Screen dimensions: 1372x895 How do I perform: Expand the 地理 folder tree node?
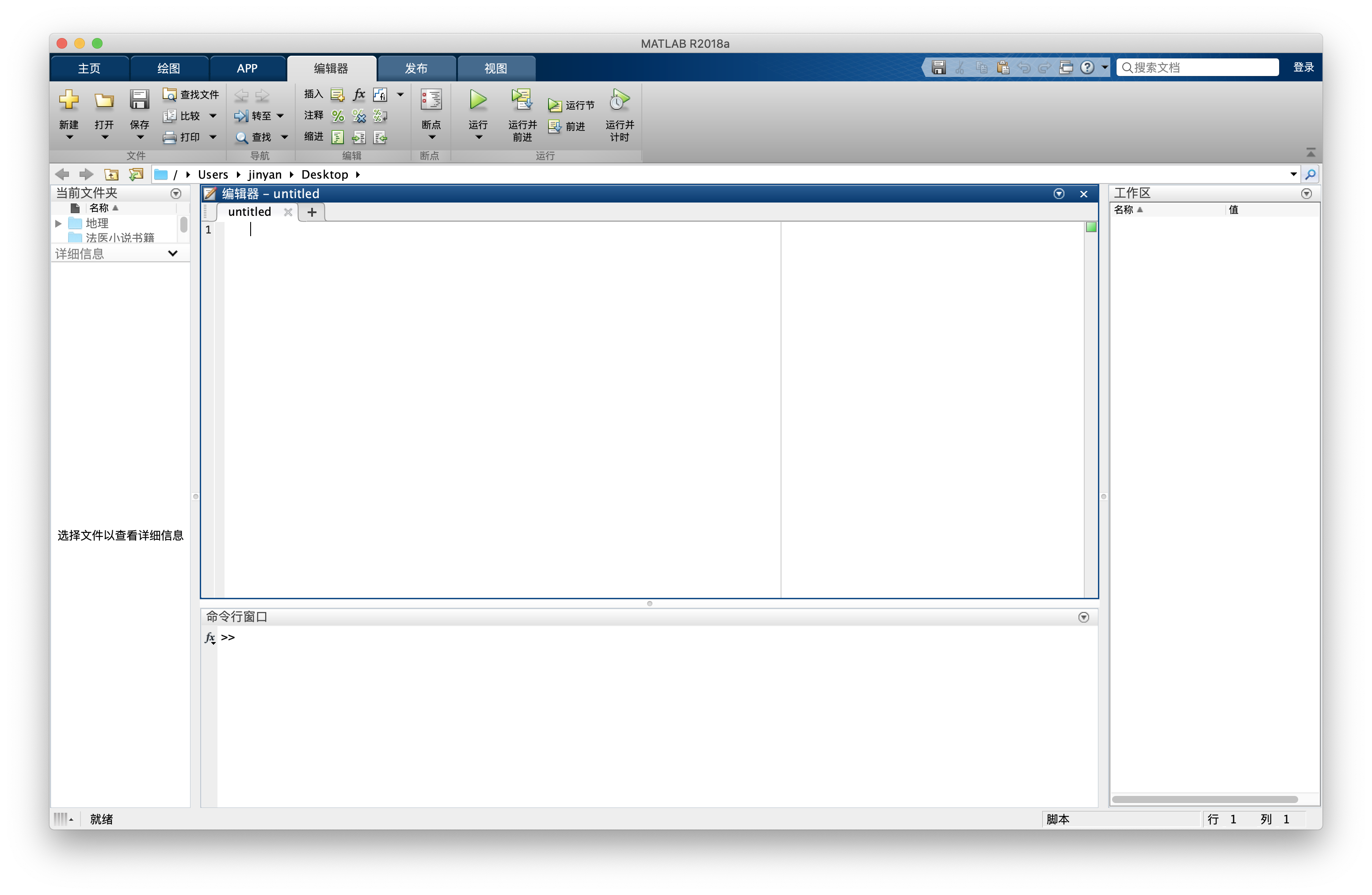click(58, 223)
